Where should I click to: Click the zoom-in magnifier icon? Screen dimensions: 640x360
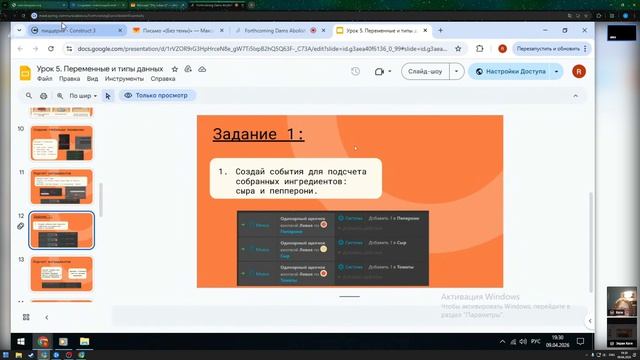[x=60, y=96]
